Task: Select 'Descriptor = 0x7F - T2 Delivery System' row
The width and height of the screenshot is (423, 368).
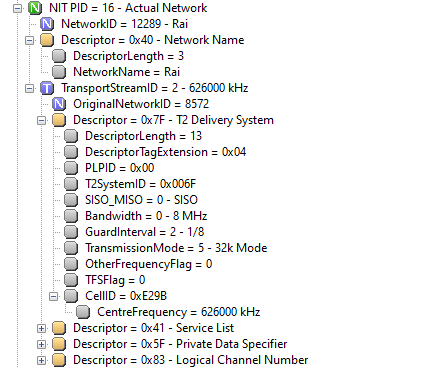Action: click(x=173, y=120)
